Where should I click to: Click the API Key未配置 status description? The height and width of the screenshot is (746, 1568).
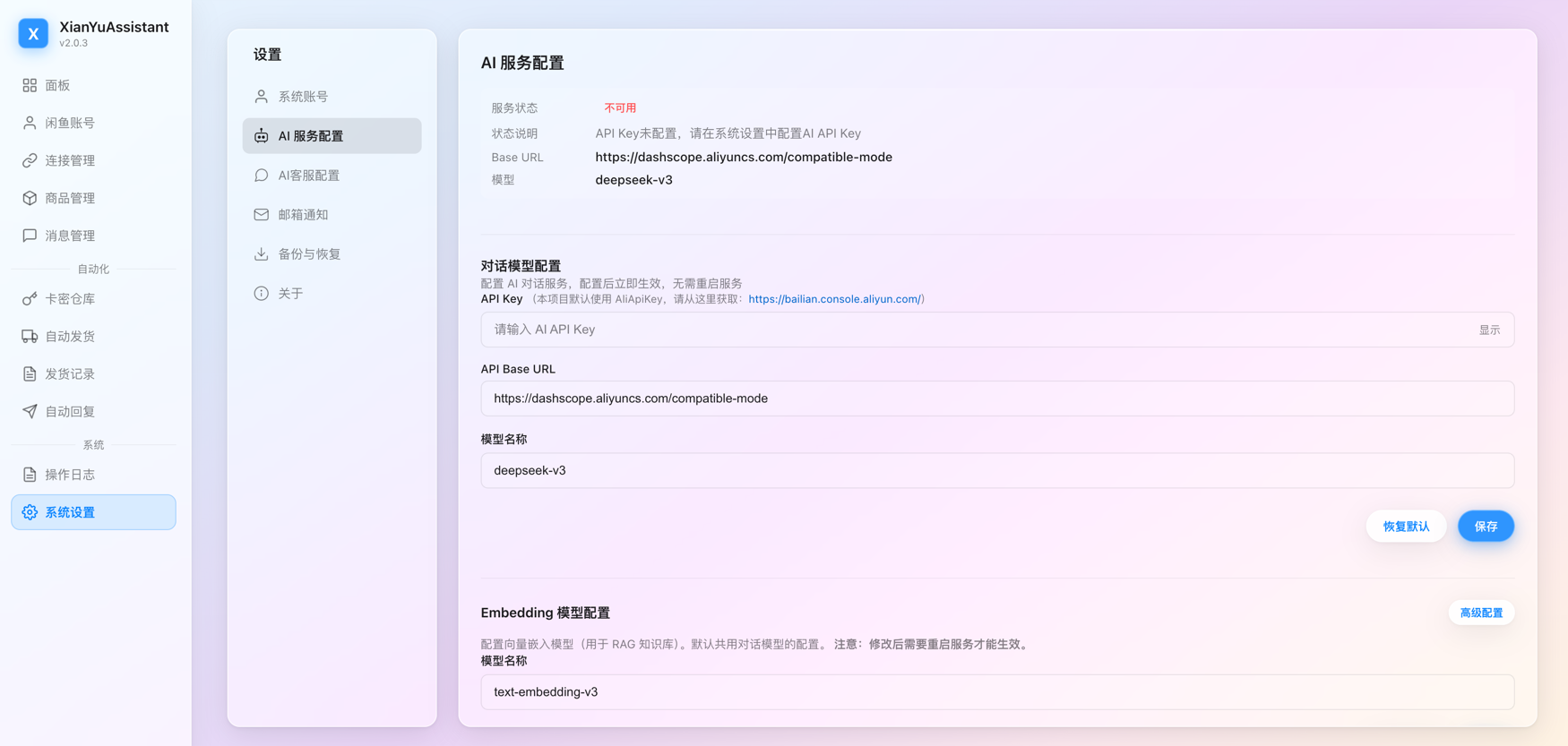(x=728, y=133)
